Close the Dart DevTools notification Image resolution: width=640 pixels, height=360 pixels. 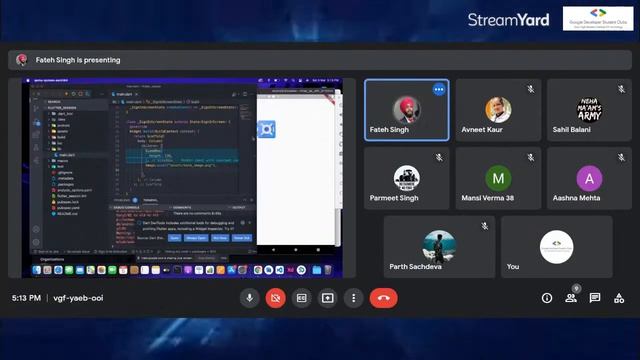pyautogui.click(x=250, y=223)
